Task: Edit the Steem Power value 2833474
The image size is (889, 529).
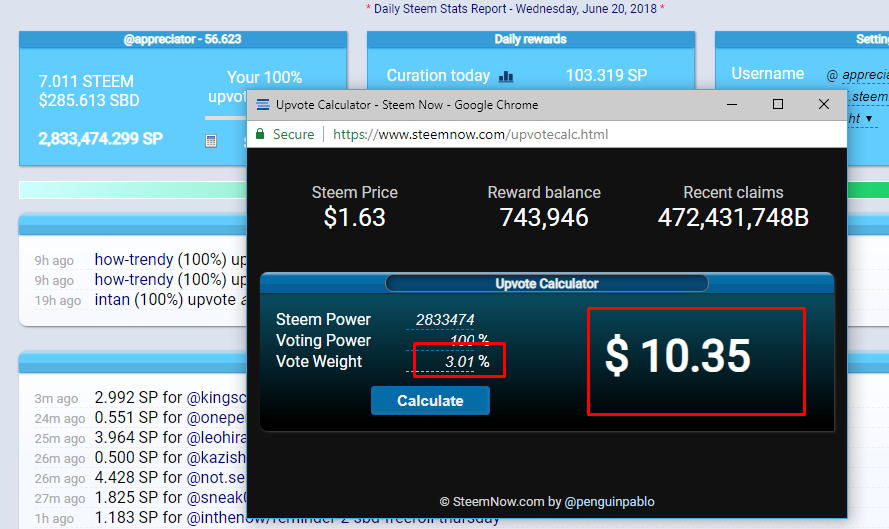Action: pos(441,320)
